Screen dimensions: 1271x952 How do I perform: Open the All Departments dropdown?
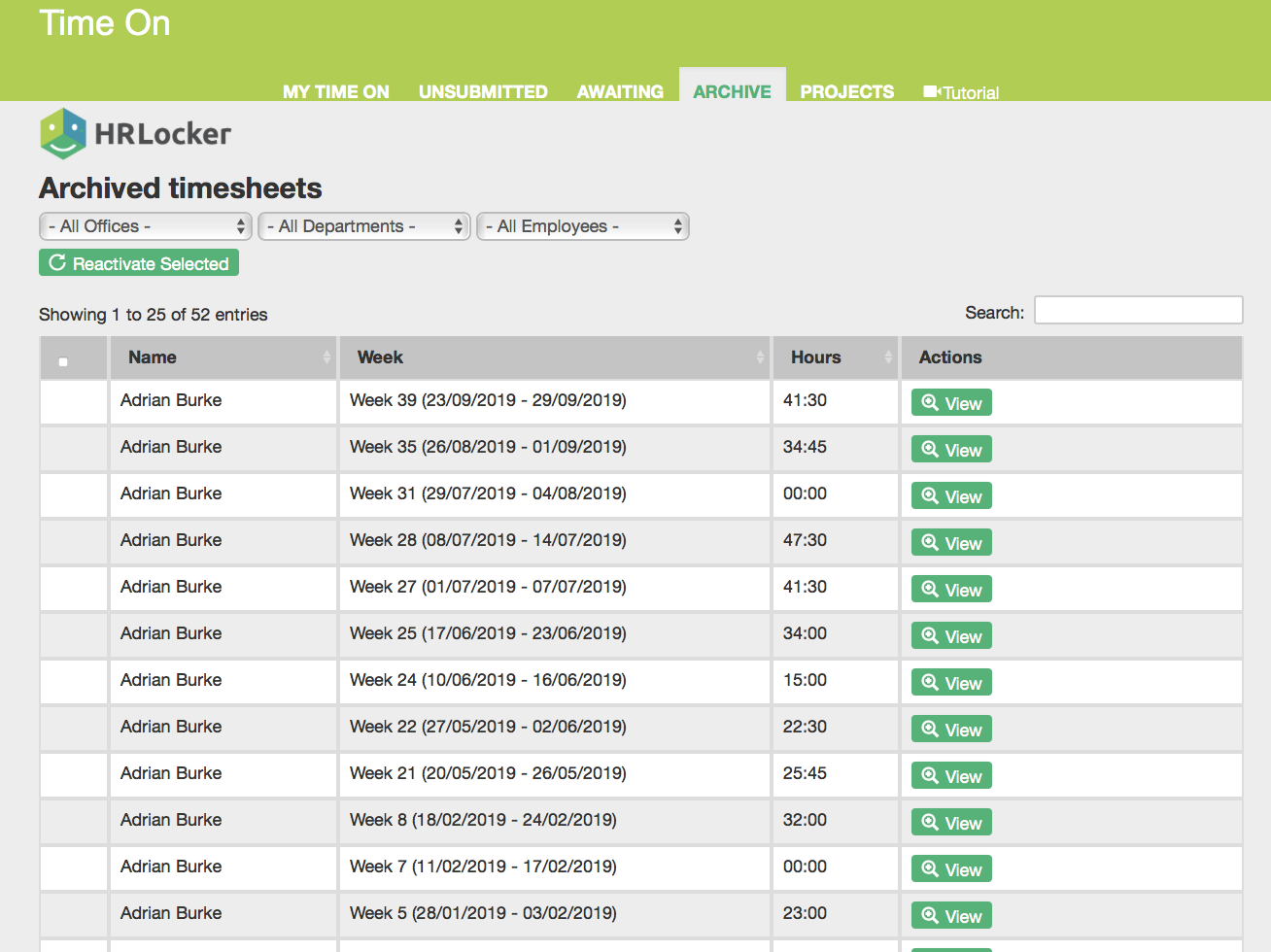[364, 226]
